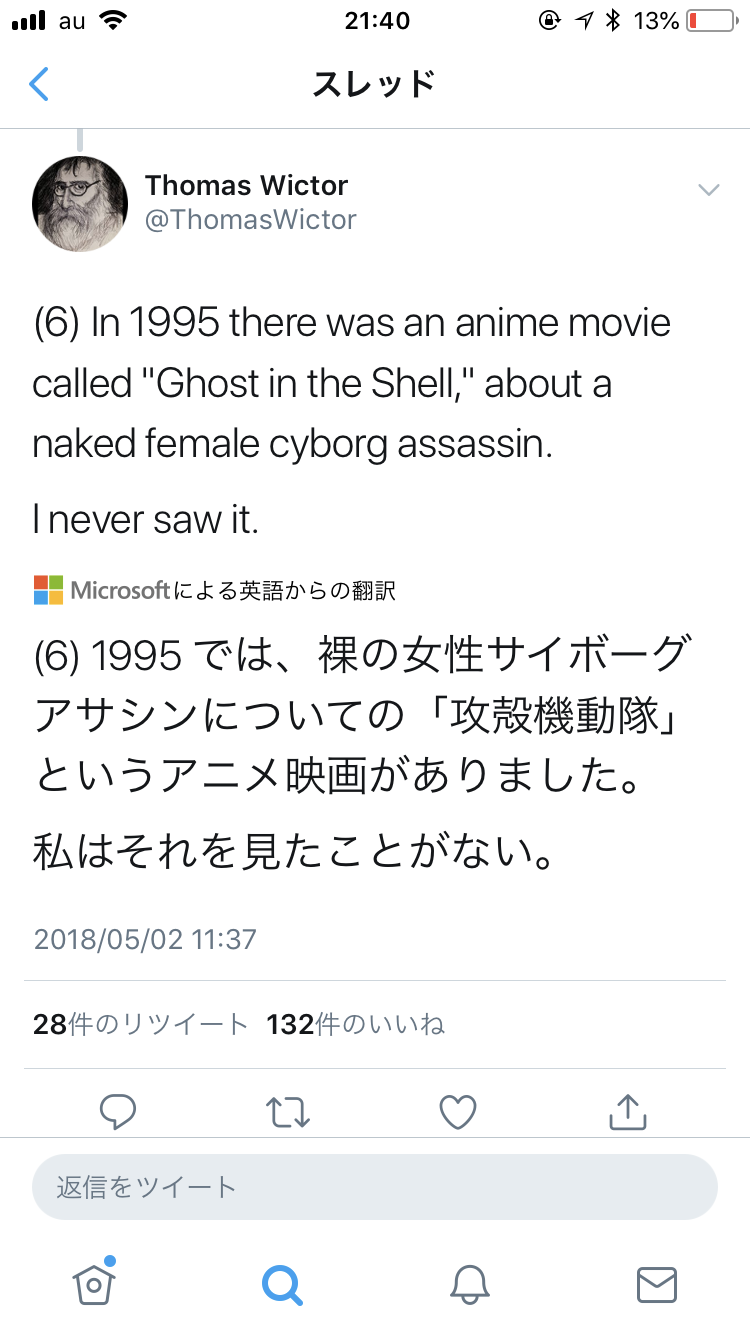Switch to the Home tab

pyautogui.click(x=94, y=1283)
